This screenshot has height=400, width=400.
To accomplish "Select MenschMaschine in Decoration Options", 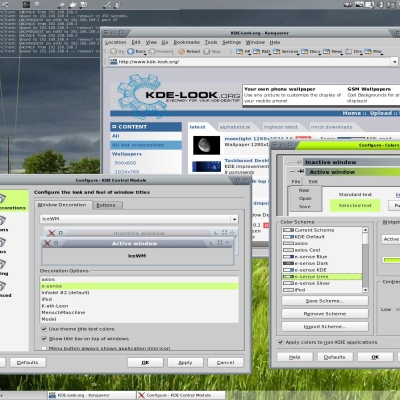I will click(x=139, y=312).
